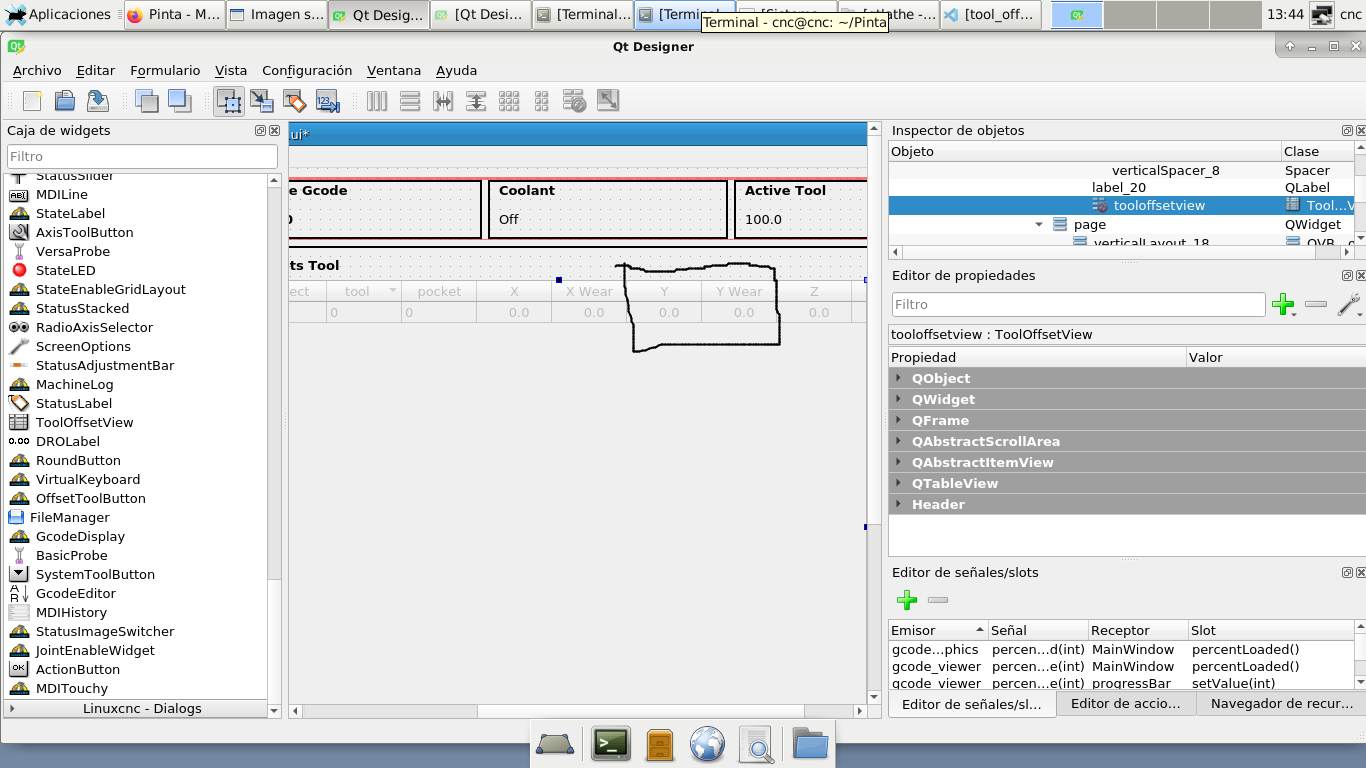1366x768 pixels.
Task: Click the widget box Filtro input field
Action: [x=142, y=156]
